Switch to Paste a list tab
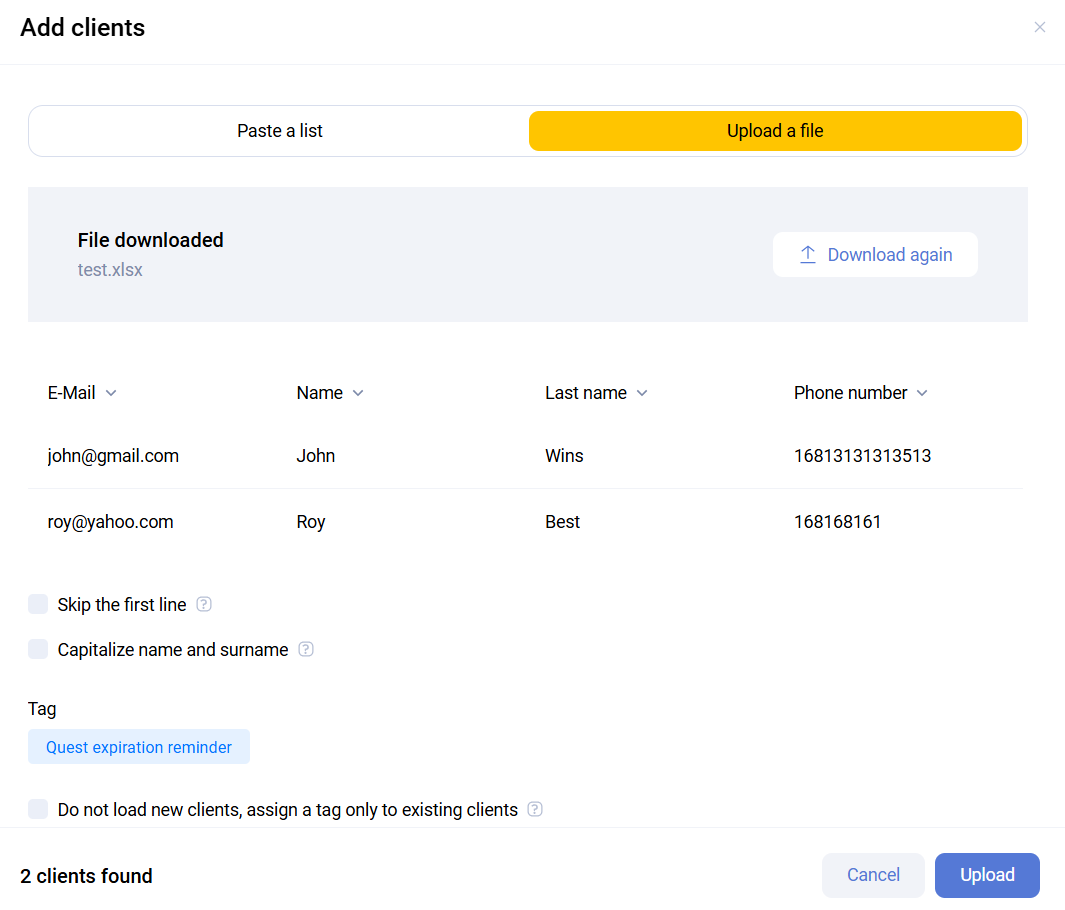 pos(280,131)
